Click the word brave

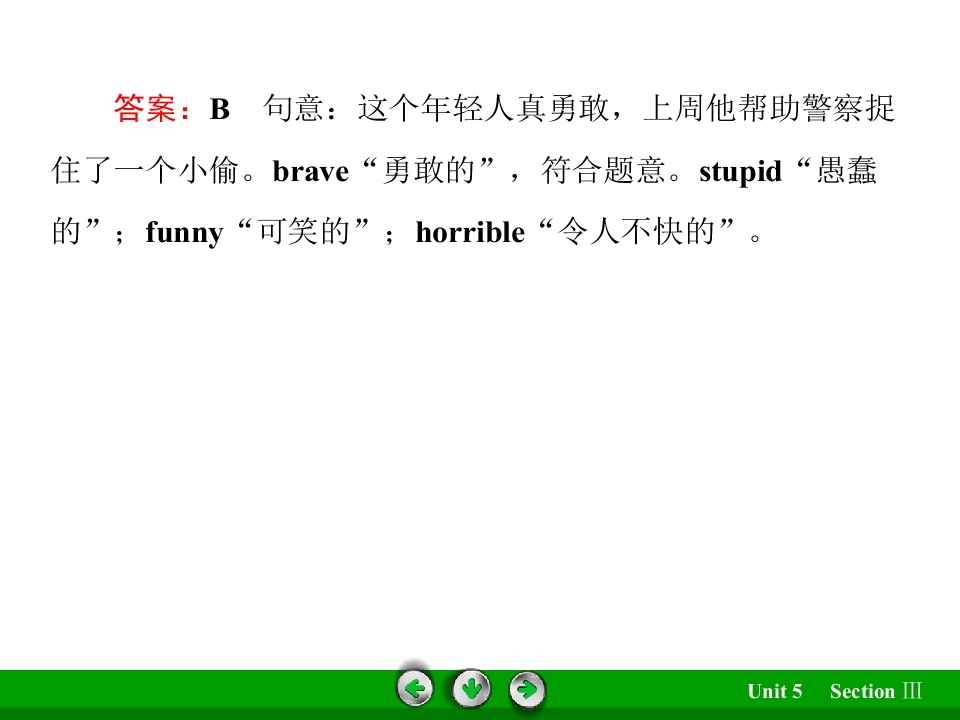[310, 171]
